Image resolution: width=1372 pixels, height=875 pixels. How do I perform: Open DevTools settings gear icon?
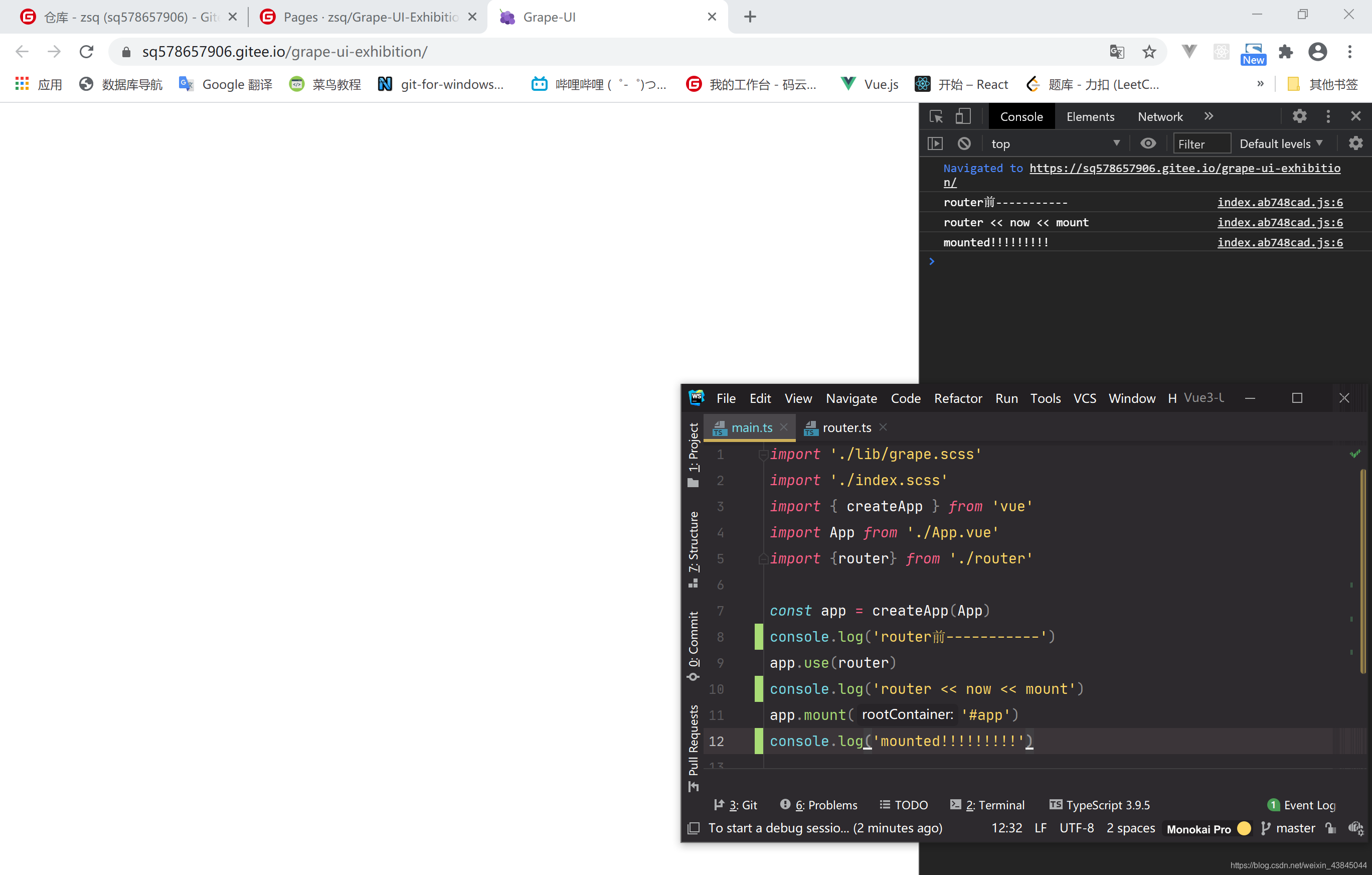point(1299,116)
